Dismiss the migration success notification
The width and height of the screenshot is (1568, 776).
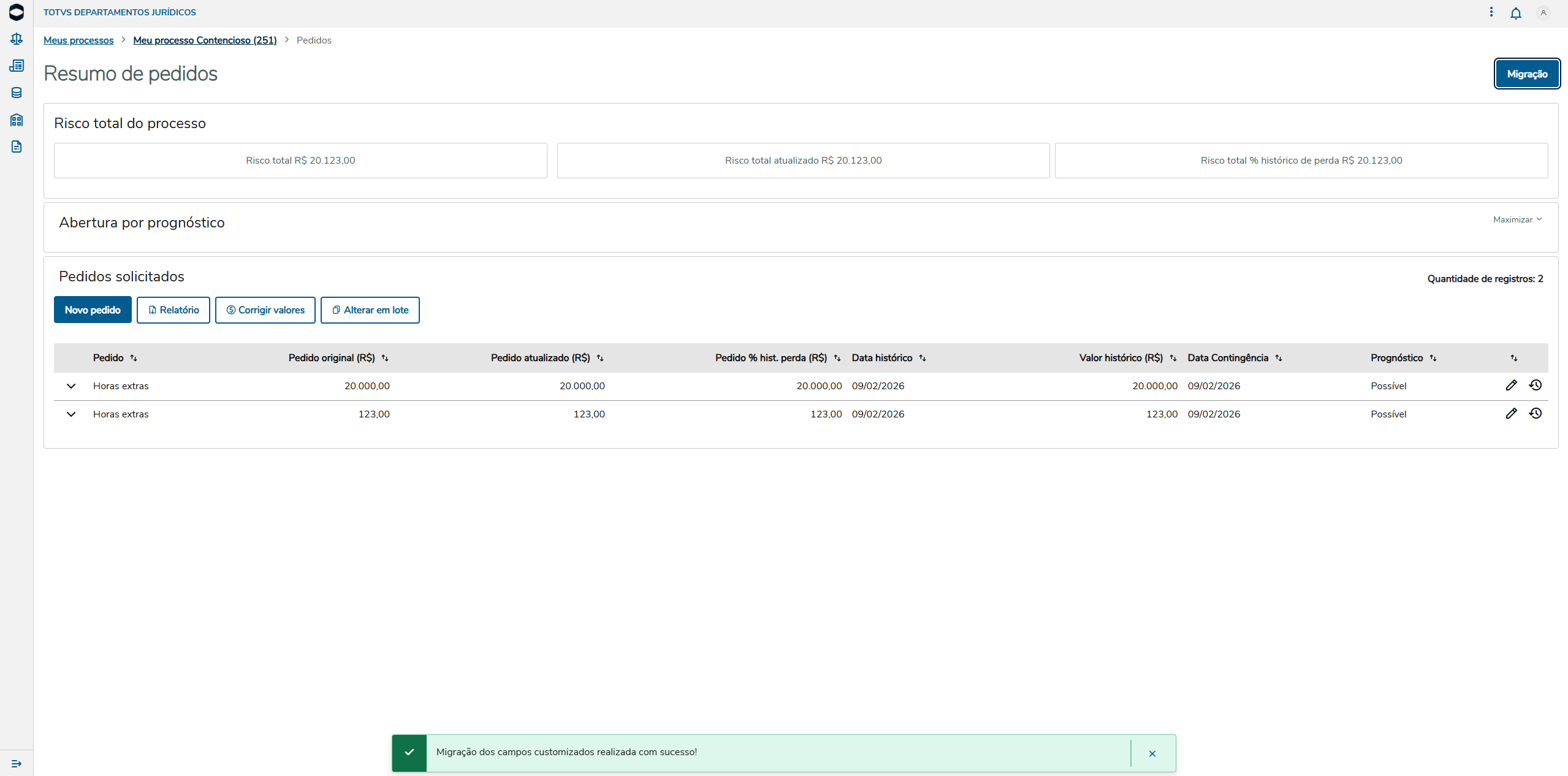(1152, 753)
